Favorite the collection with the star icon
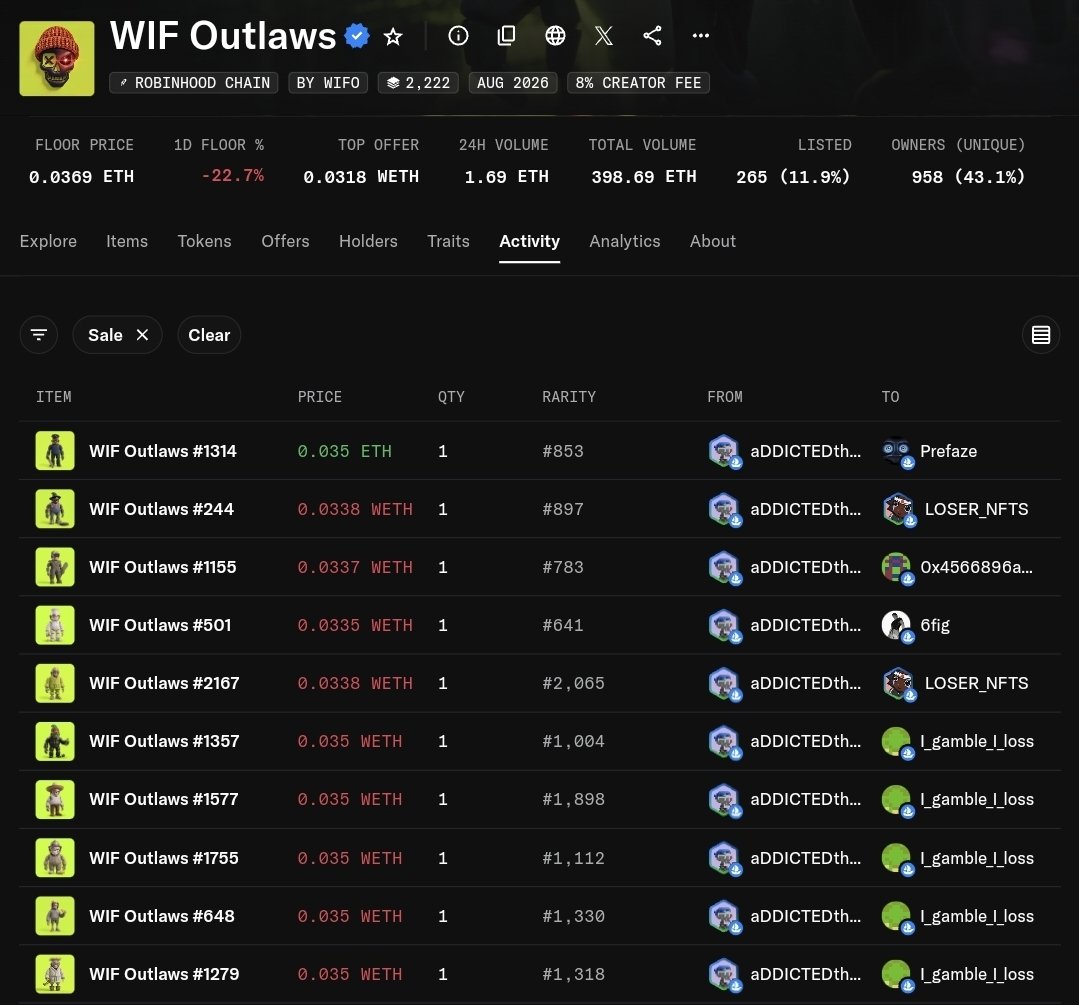 click(x=393, y=36)
